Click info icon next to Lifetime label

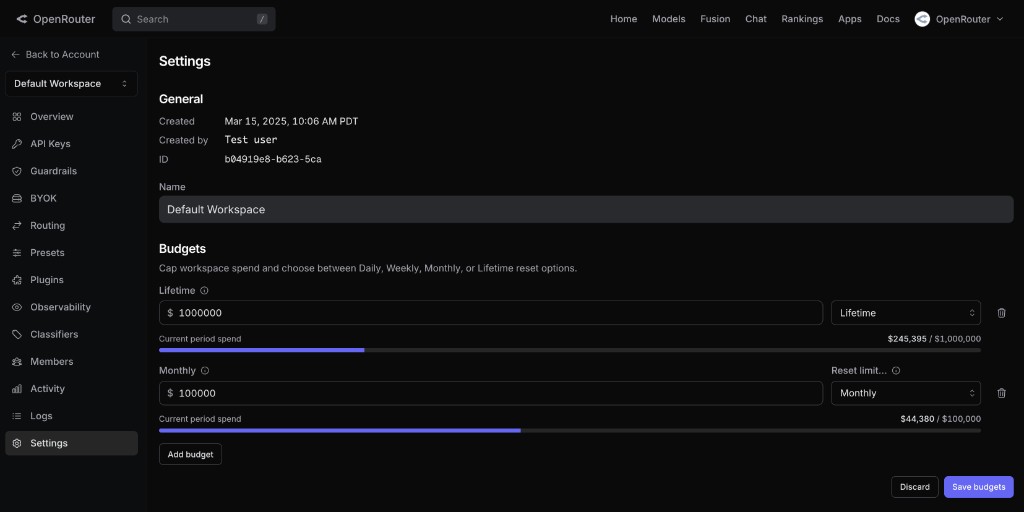pos(204,291)
